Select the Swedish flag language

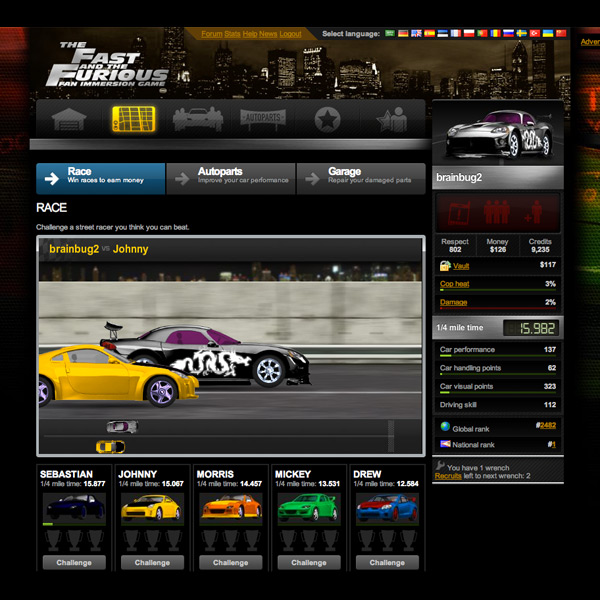pyautogui.click(x=522, y=33)
